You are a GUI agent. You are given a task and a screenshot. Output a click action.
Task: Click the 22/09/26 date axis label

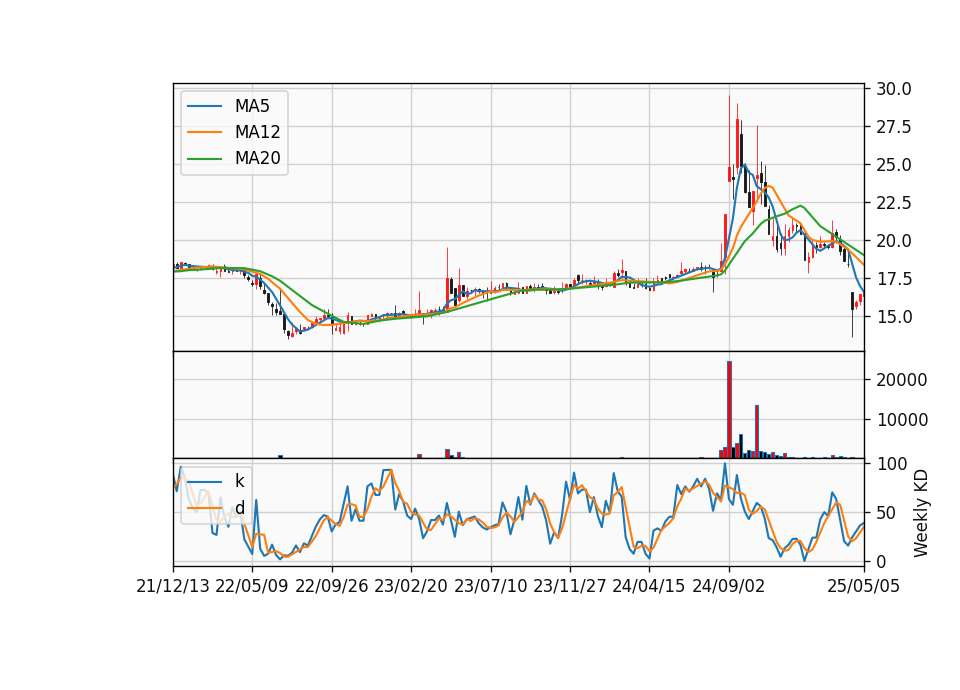click(x=332, y=586)
